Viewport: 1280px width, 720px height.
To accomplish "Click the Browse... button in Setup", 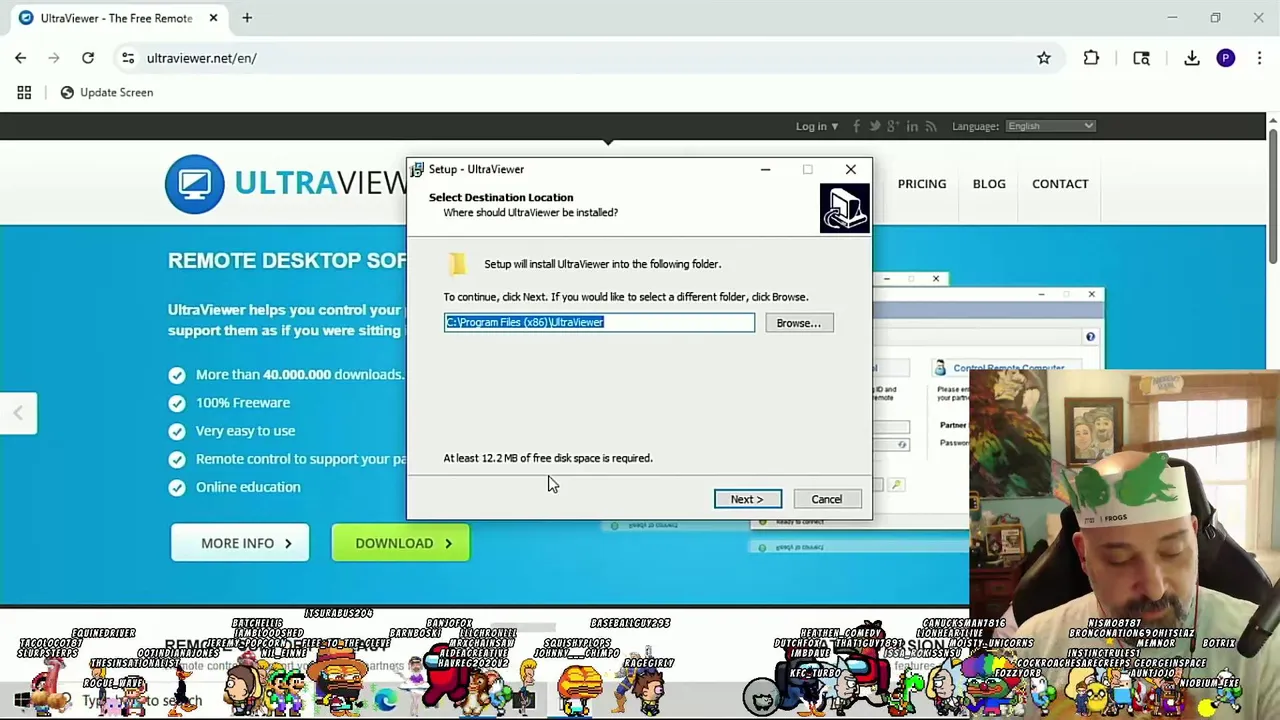I will (x=798, y=323).
